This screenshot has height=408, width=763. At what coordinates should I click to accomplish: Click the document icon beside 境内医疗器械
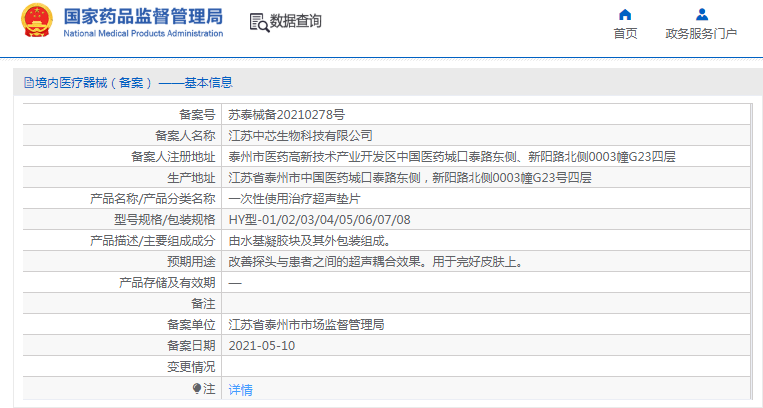click(x=29, y=83)
